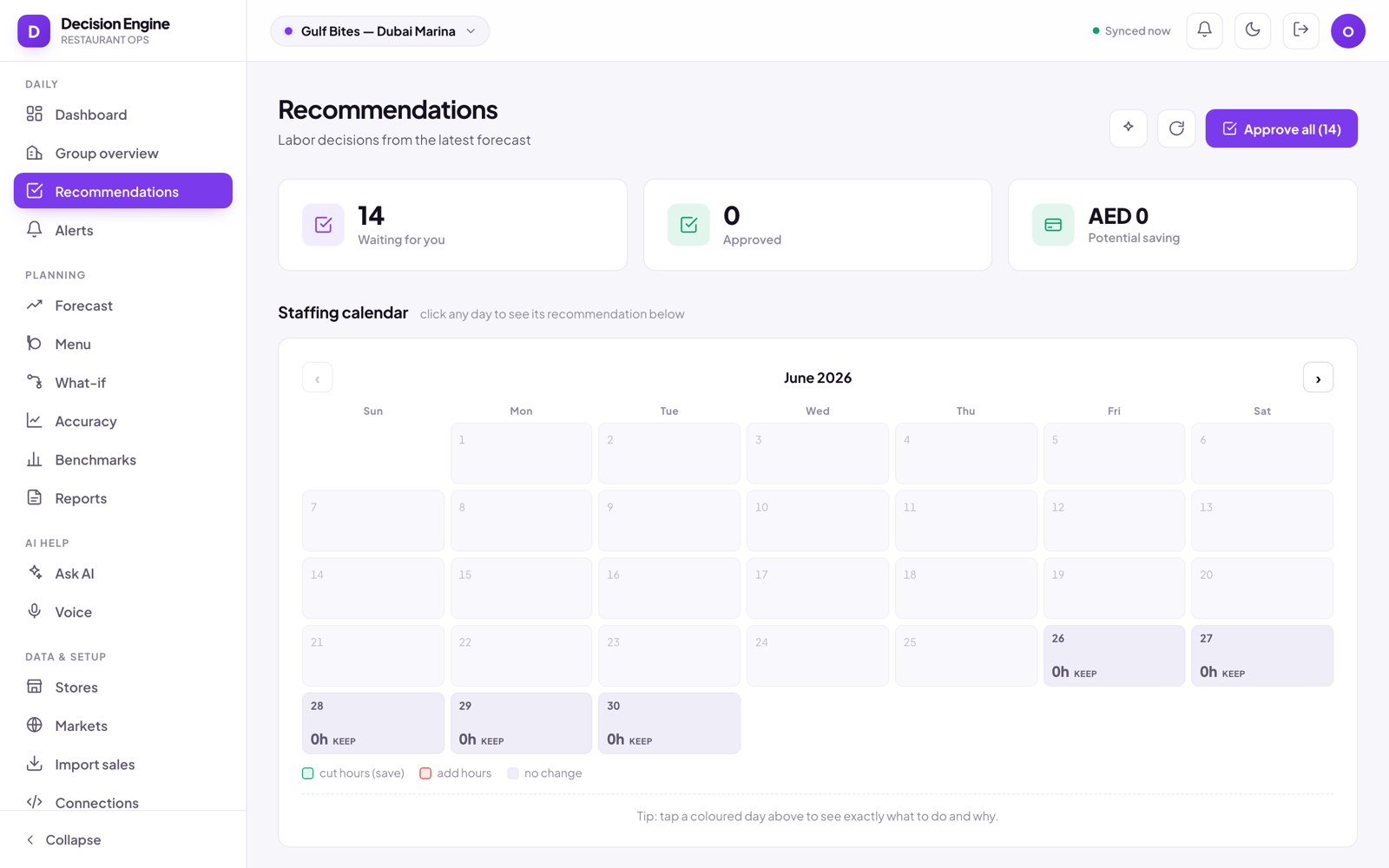Click the Synced now status
1389x868 pixels.
click(x=1131, y=31)
